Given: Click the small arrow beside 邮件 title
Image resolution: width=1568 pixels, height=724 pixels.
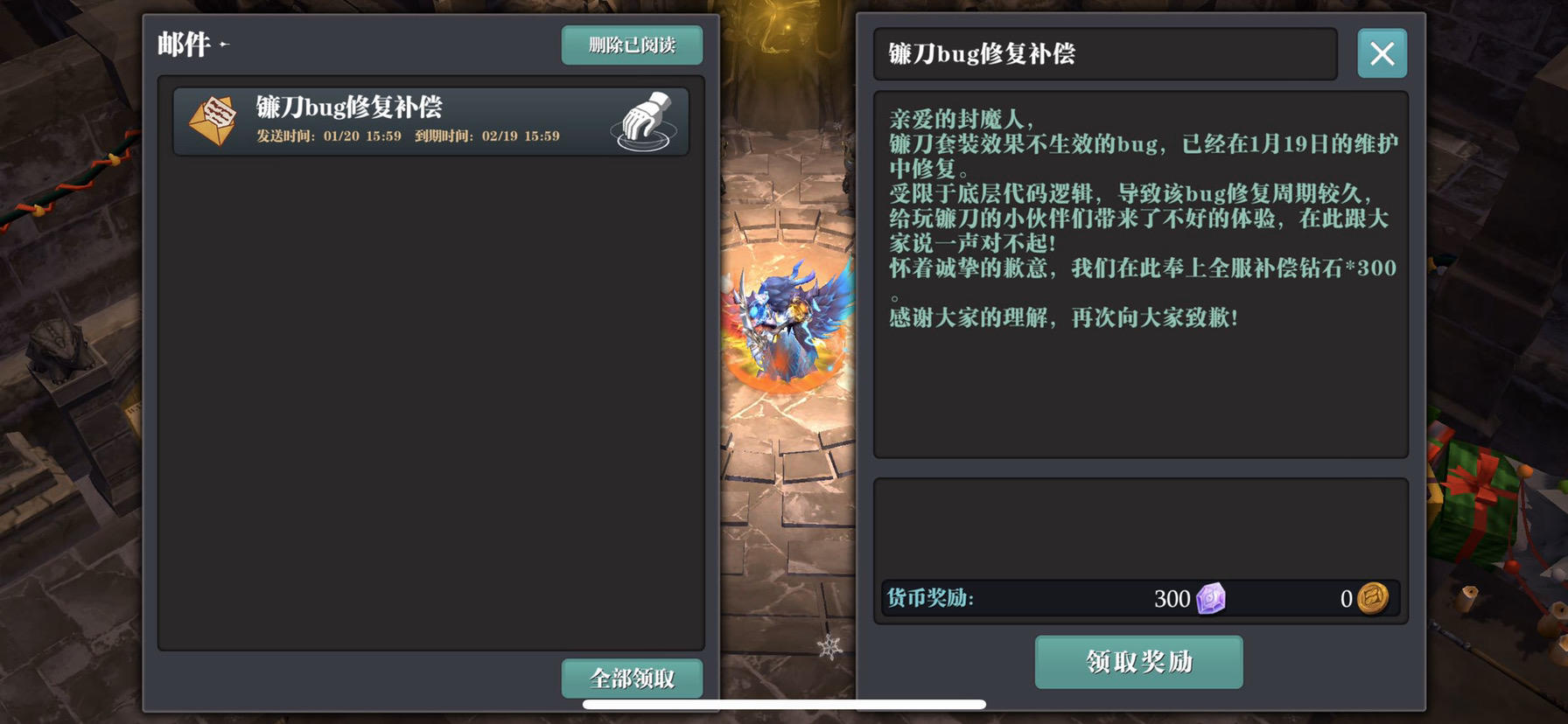Looking at the screenshot, I should (x=224, y=44).
